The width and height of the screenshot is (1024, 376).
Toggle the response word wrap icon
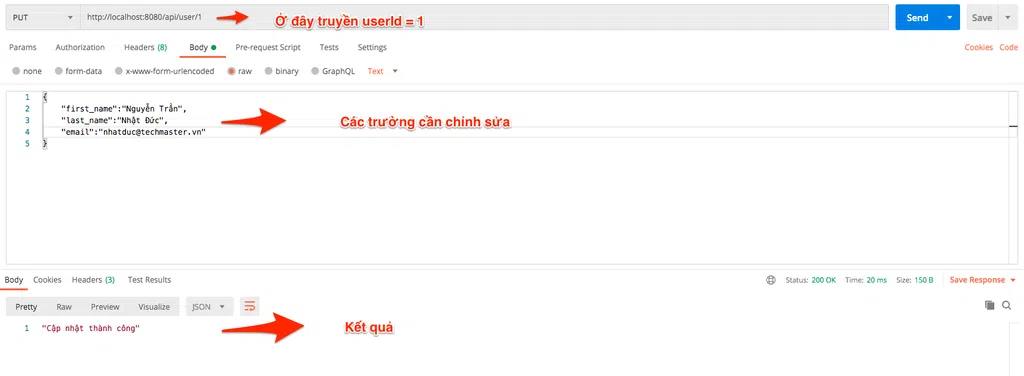click(249, 306)
